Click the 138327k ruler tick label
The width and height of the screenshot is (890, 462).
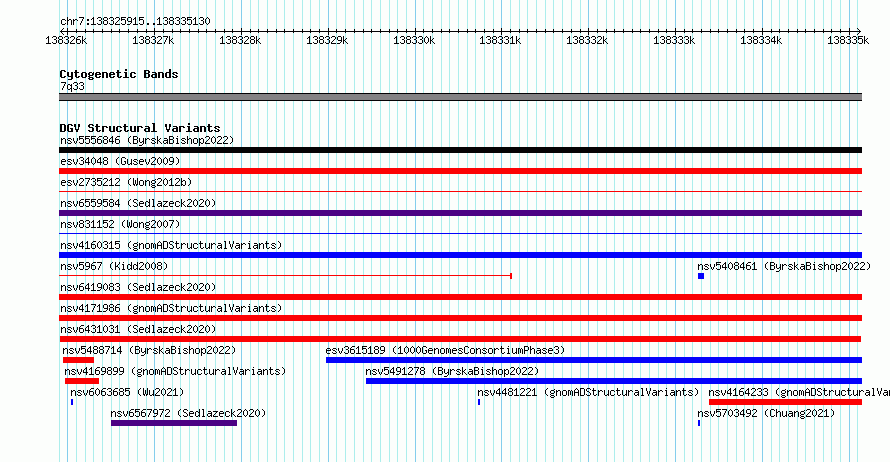tap(153, 40)
